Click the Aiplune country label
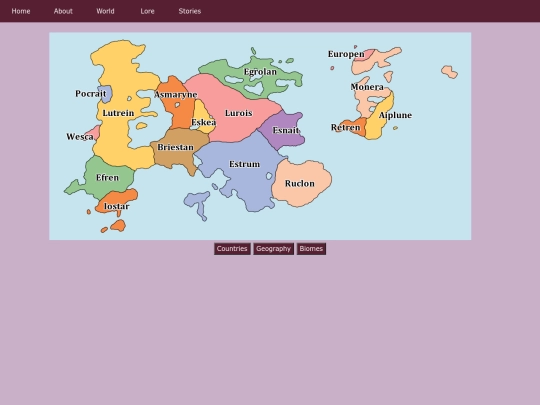The width and height of the screenshot is (540, 405). point(395,115)
